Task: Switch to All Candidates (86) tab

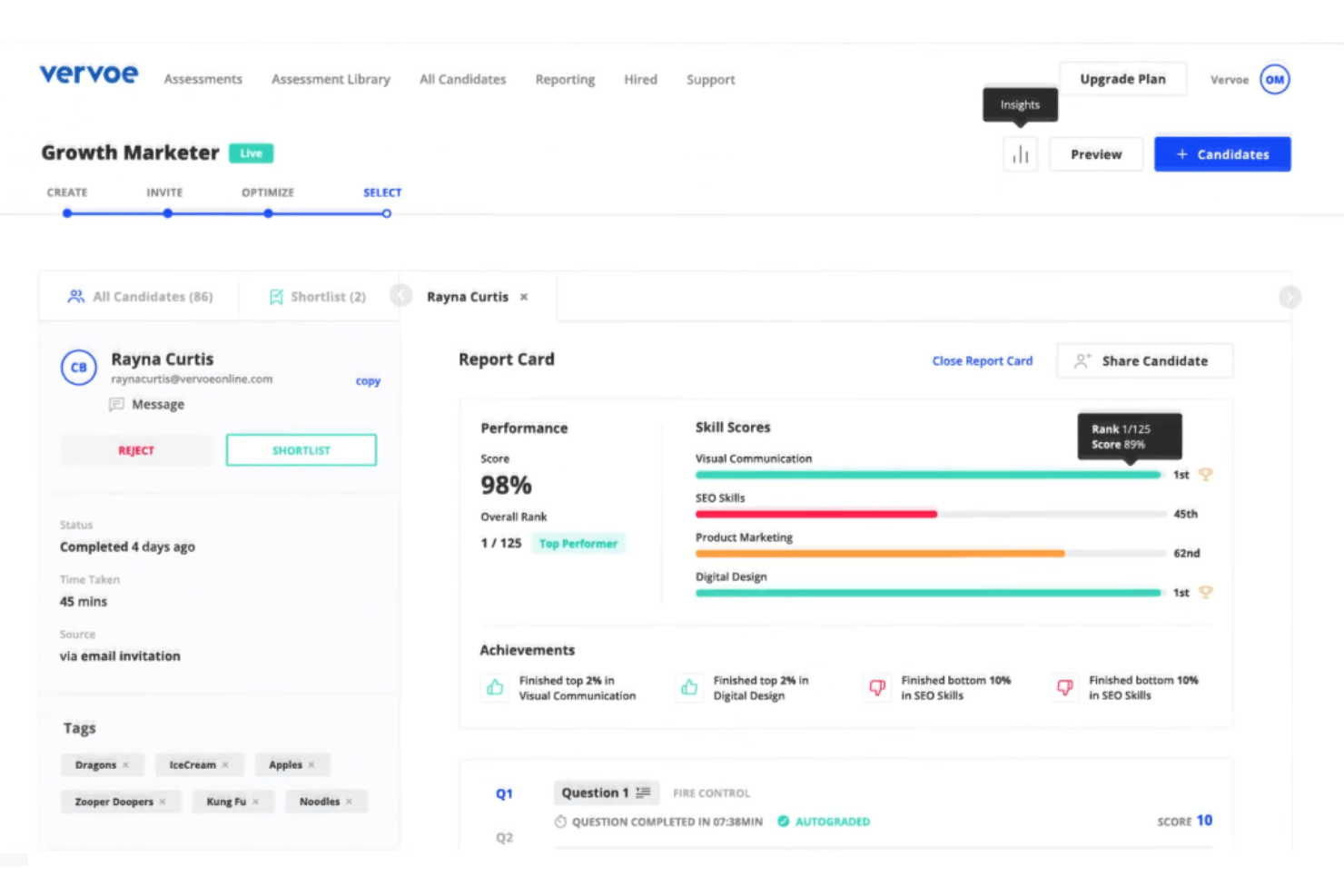Action: pyautogui.click(x=139, y=297)
